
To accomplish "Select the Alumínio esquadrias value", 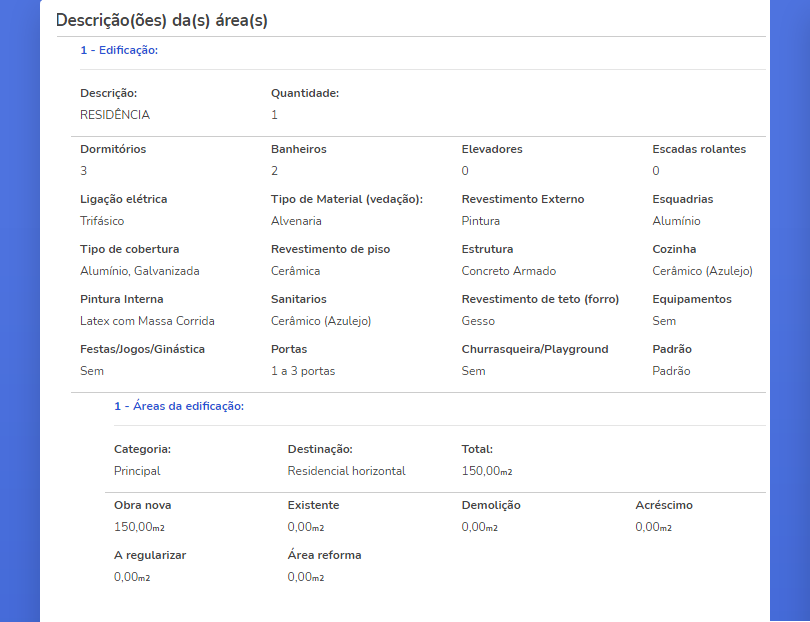I will 676,221.
